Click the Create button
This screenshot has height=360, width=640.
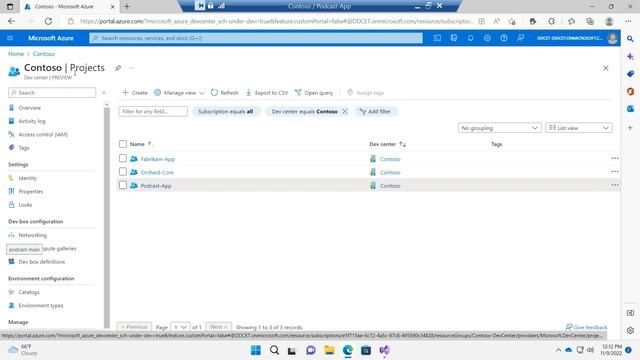tap(135, 93)
